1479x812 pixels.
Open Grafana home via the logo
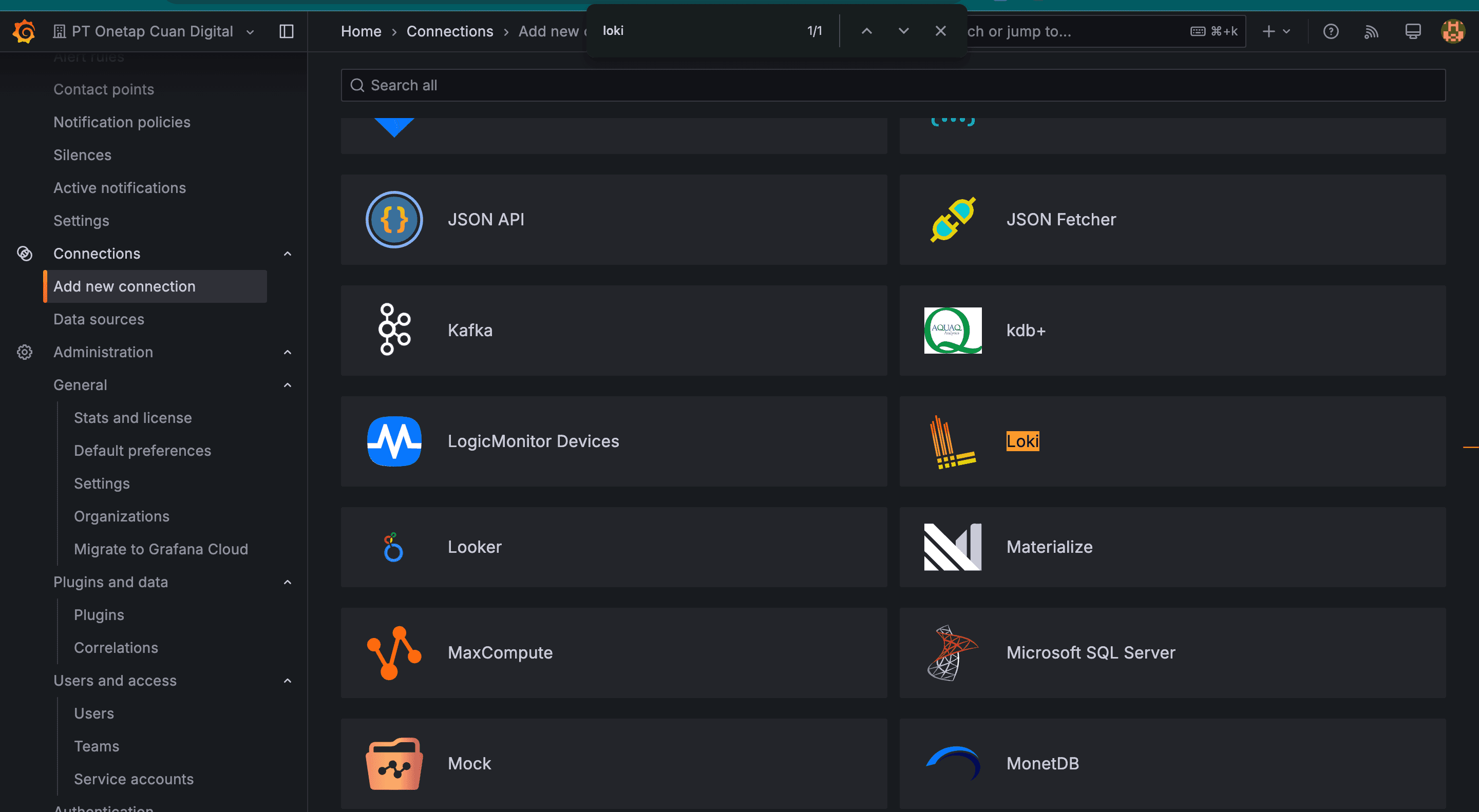24,31
